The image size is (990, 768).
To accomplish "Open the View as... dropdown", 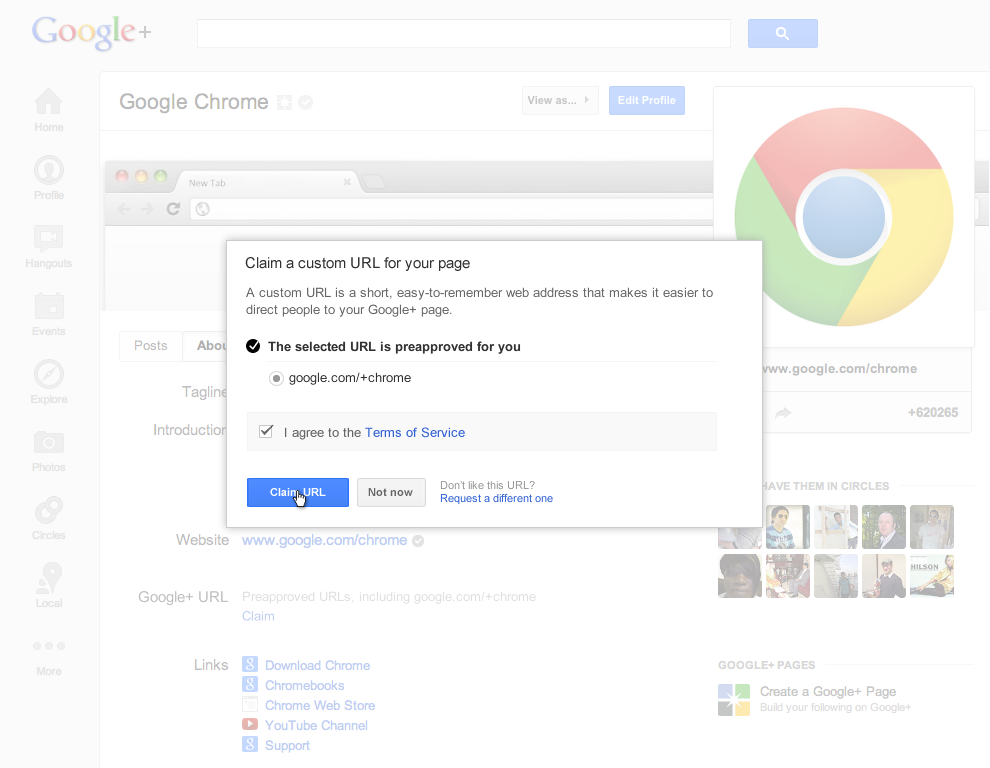I will click(560, 100).
